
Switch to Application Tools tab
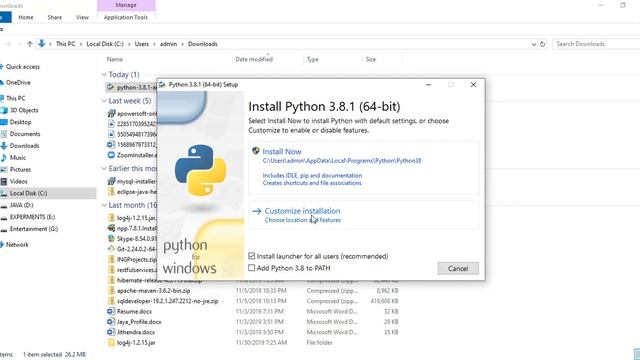pos(126,18)
